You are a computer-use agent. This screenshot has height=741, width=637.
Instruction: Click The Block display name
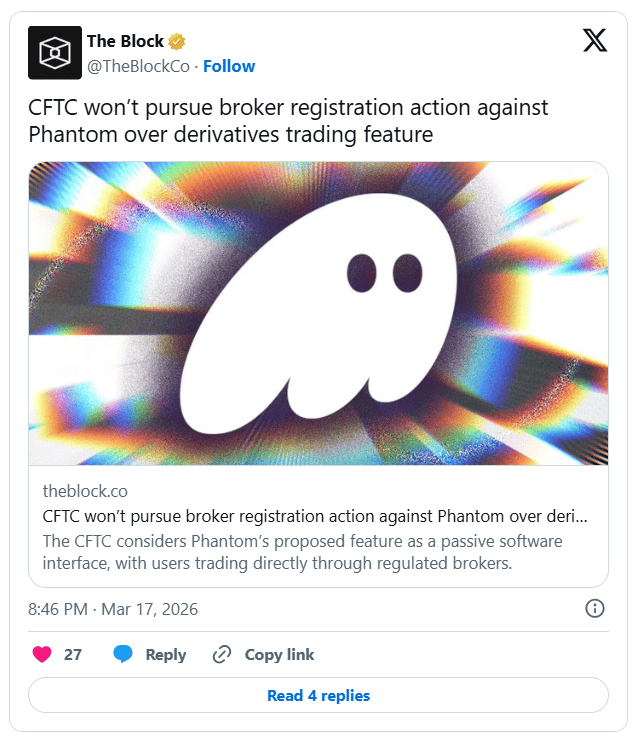tap(124, 42)
